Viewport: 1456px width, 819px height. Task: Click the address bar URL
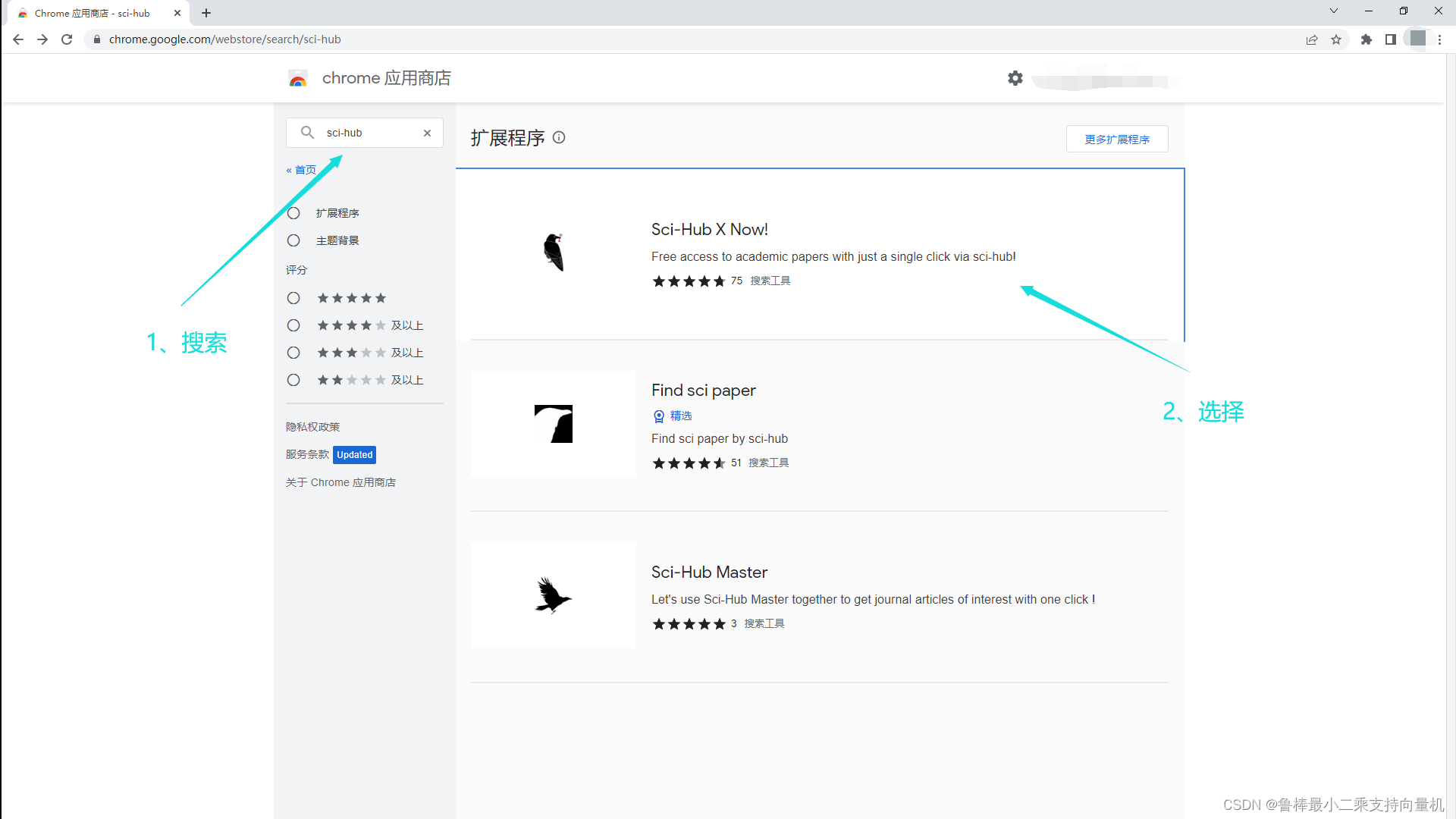(x=224, y=39)
